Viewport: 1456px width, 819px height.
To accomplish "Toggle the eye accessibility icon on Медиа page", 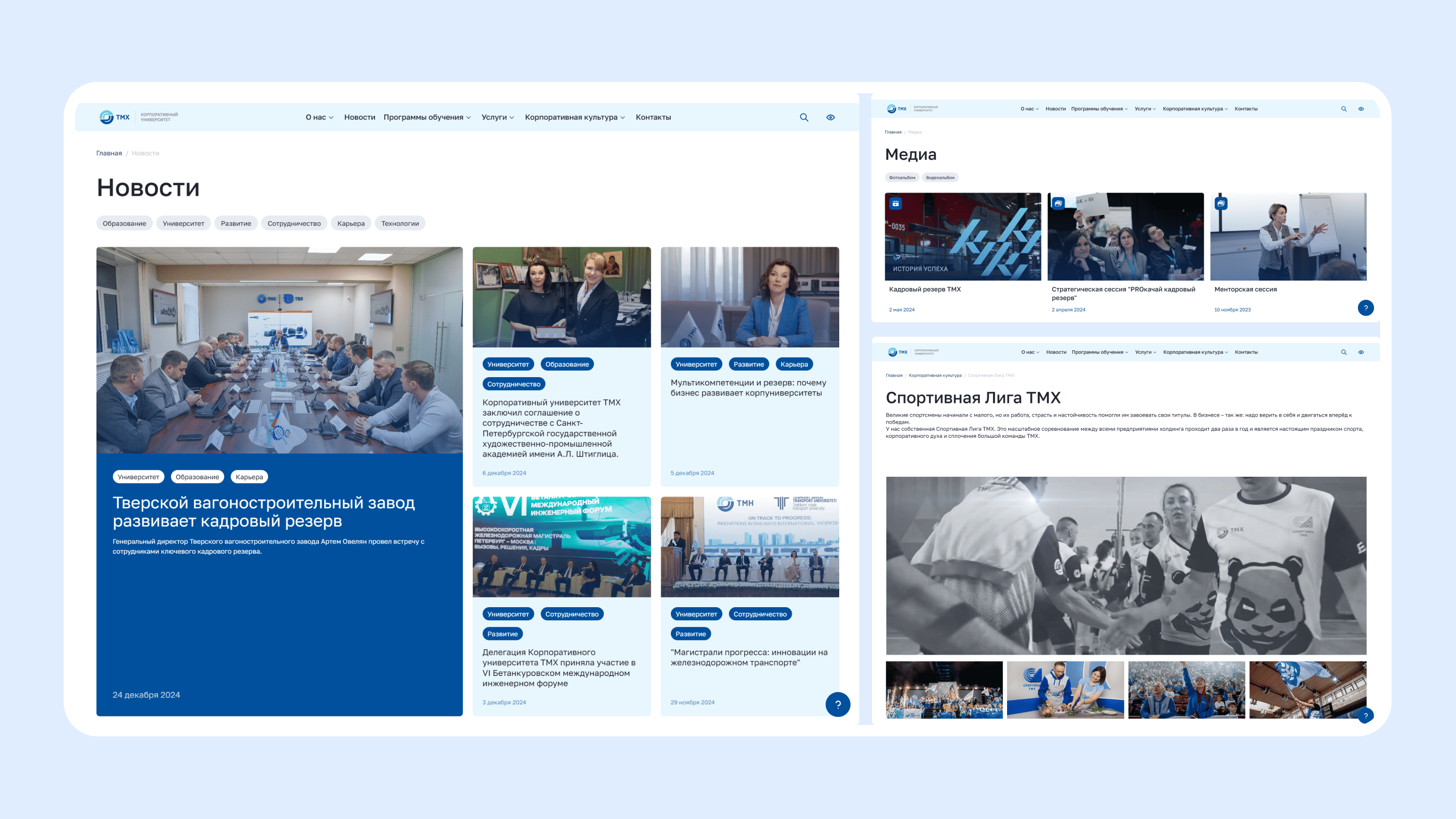I will pyautogui.click(x=1361, y=109).
